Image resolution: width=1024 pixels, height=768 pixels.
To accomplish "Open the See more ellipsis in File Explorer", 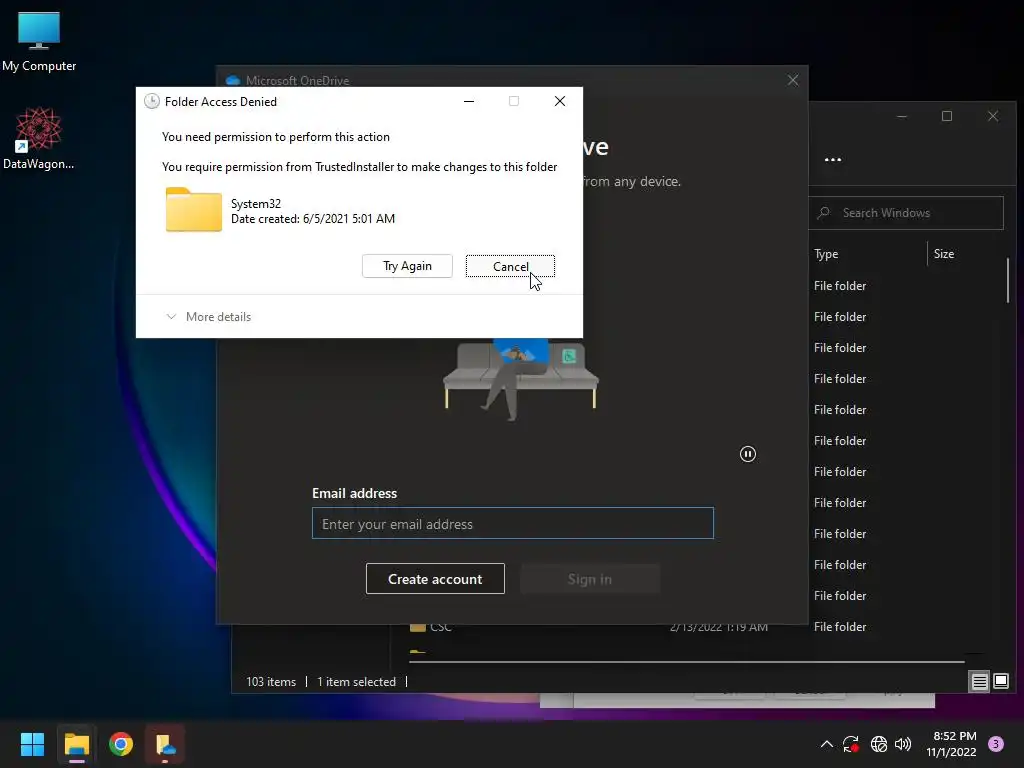I will [x=833, y=160].
